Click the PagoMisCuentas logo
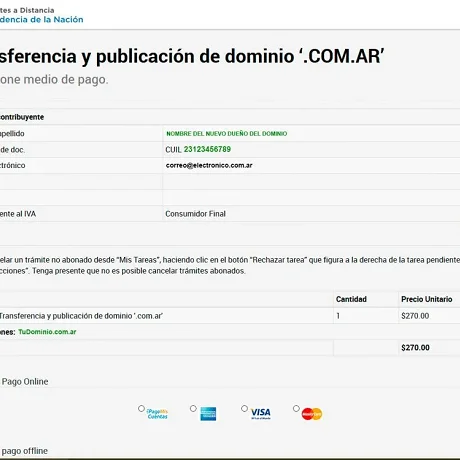The width and height of the screenshot is (460, 460). [x=157, y=414]
